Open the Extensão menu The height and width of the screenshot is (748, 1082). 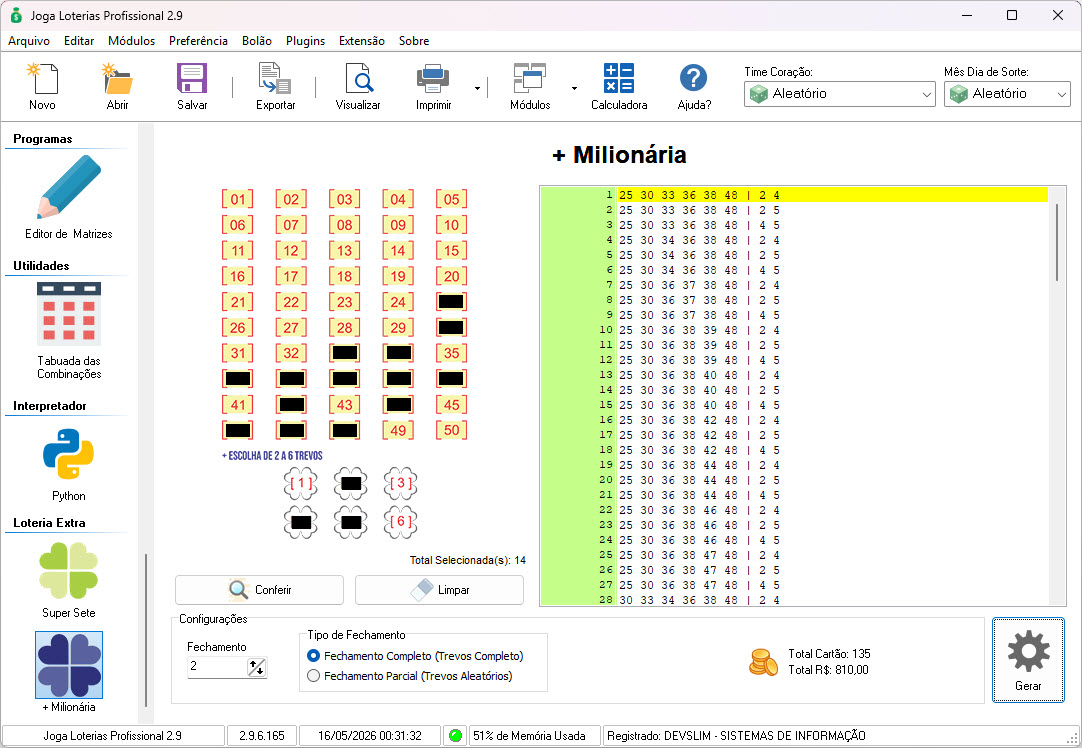tap(362, 41)
